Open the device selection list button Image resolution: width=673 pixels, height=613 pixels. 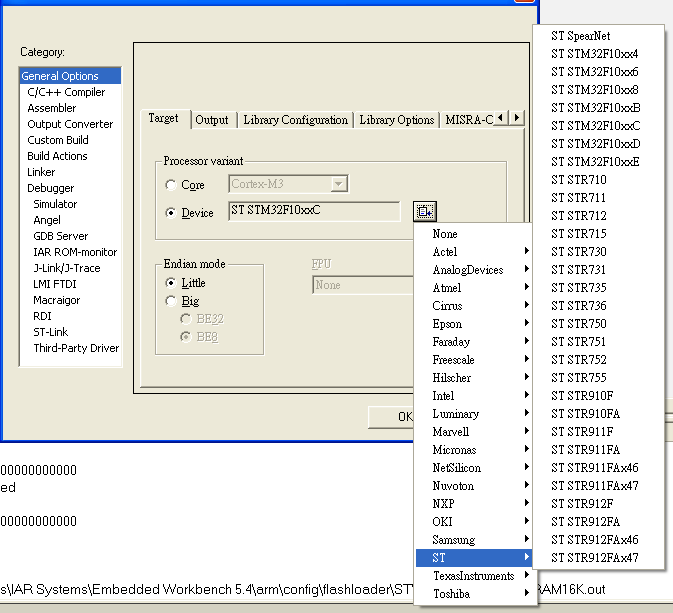pos(425,212)
